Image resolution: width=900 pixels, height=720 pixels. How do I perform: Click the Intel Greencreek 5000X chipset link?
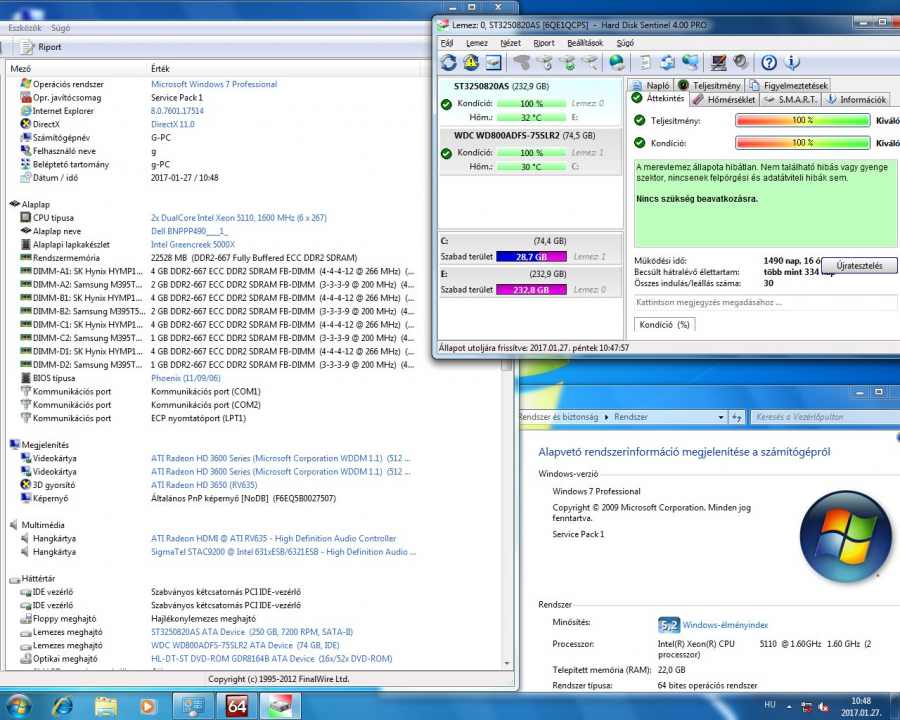pos(193,244)
